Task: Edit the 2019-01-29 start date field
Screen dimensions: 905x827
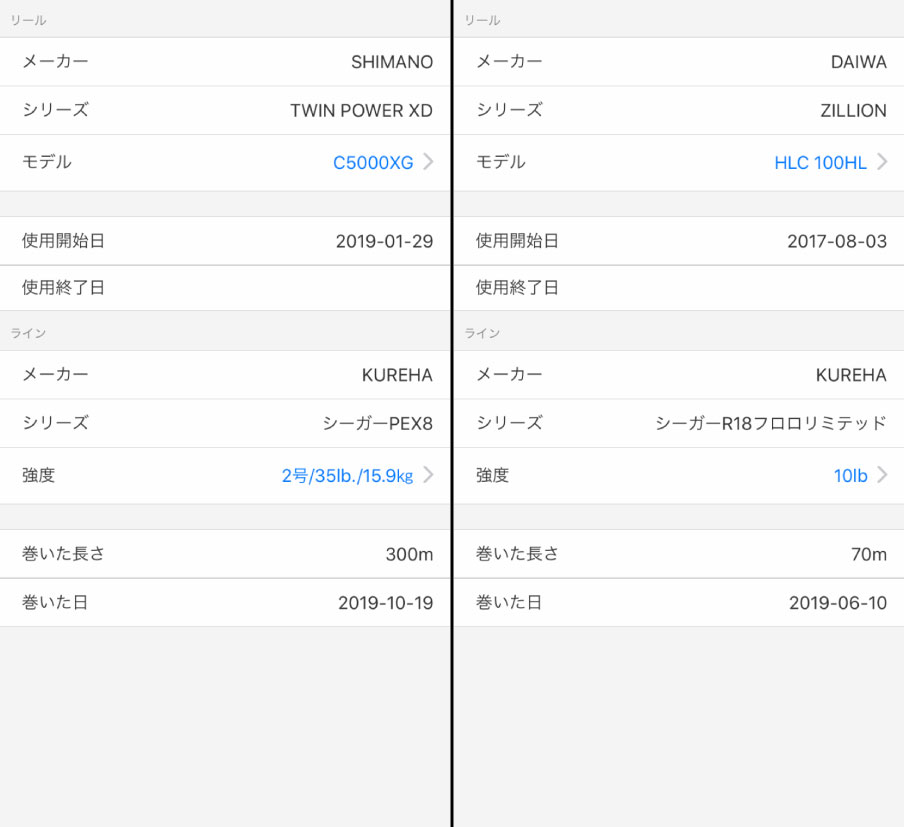Action: tap(225, 241)
